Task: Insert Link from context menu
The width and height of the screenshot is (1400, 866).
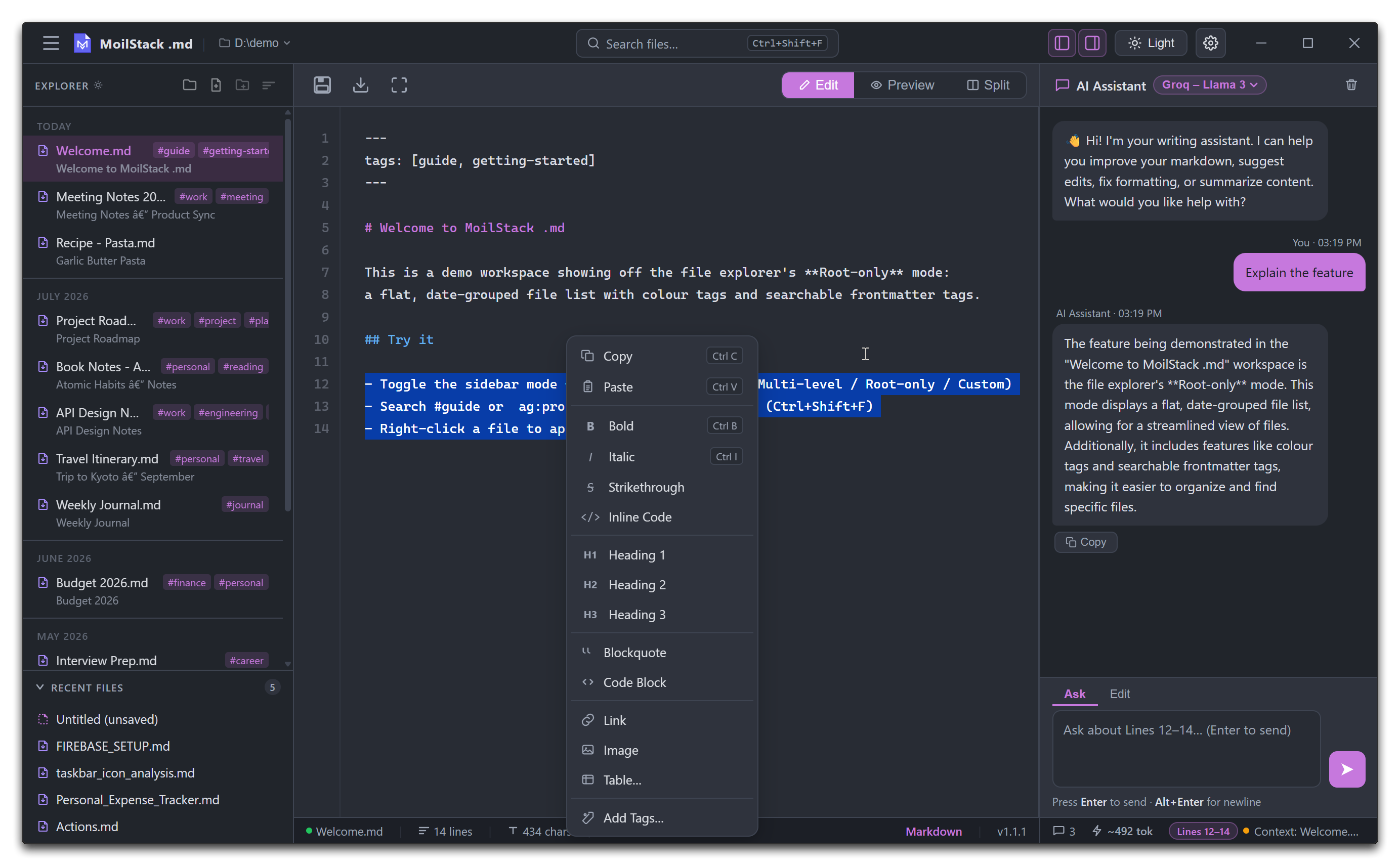Action: pos(662,720)
